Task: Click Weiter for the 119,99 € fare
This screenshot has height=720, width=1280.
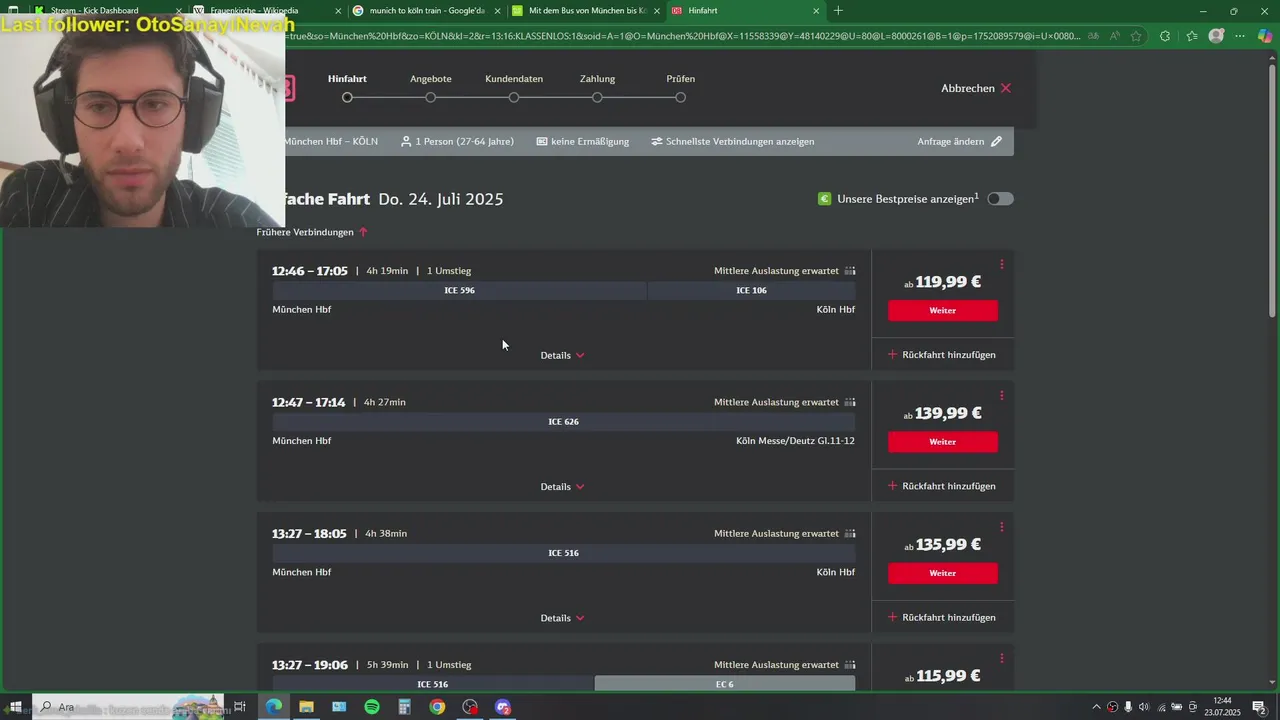Action: (943, 311)
